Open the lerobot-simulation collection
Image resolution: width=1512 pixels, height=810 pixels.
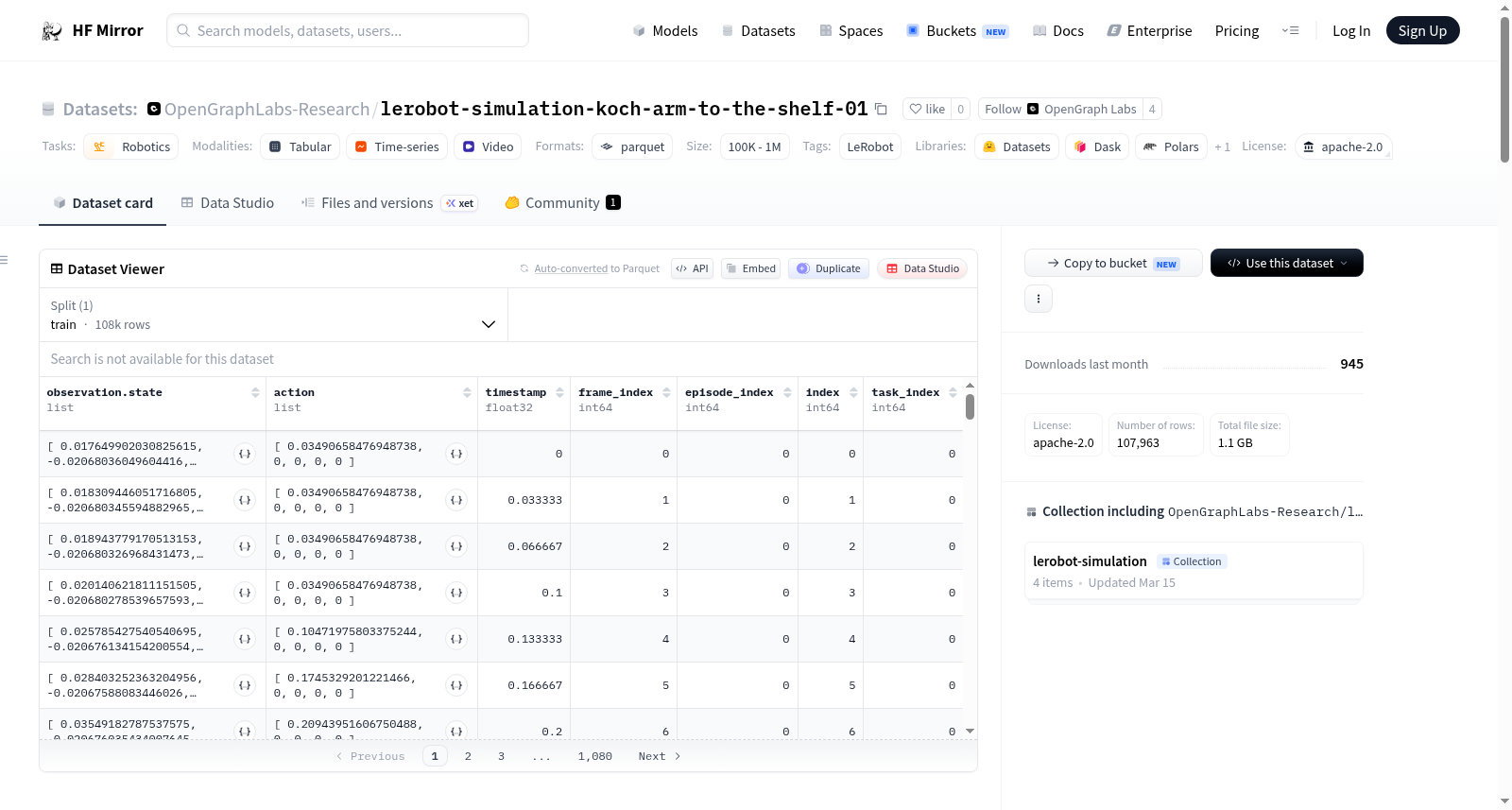tap(1194, 571)
